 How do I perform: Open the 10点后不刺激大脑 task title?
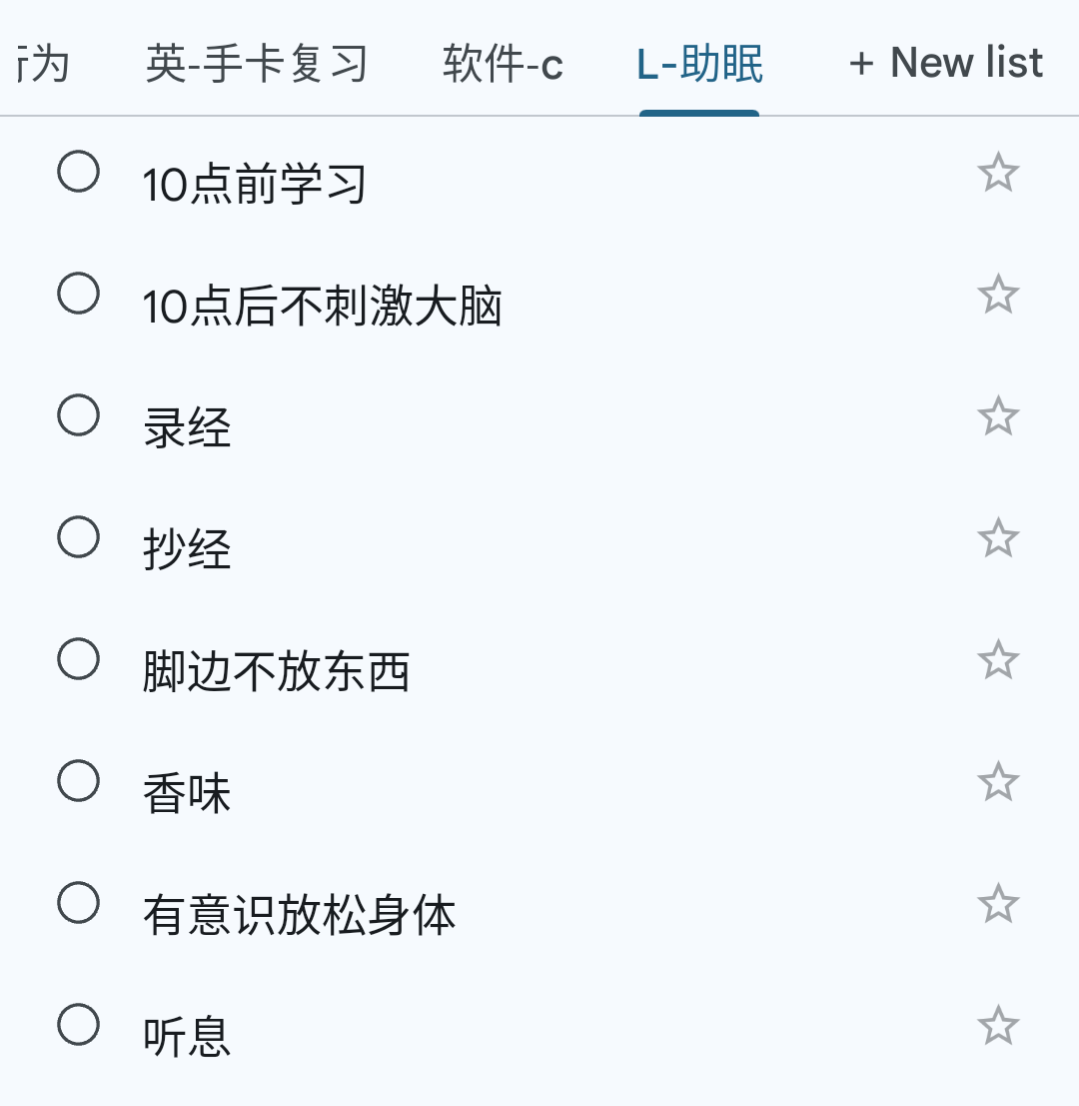(x=322, y=306)
